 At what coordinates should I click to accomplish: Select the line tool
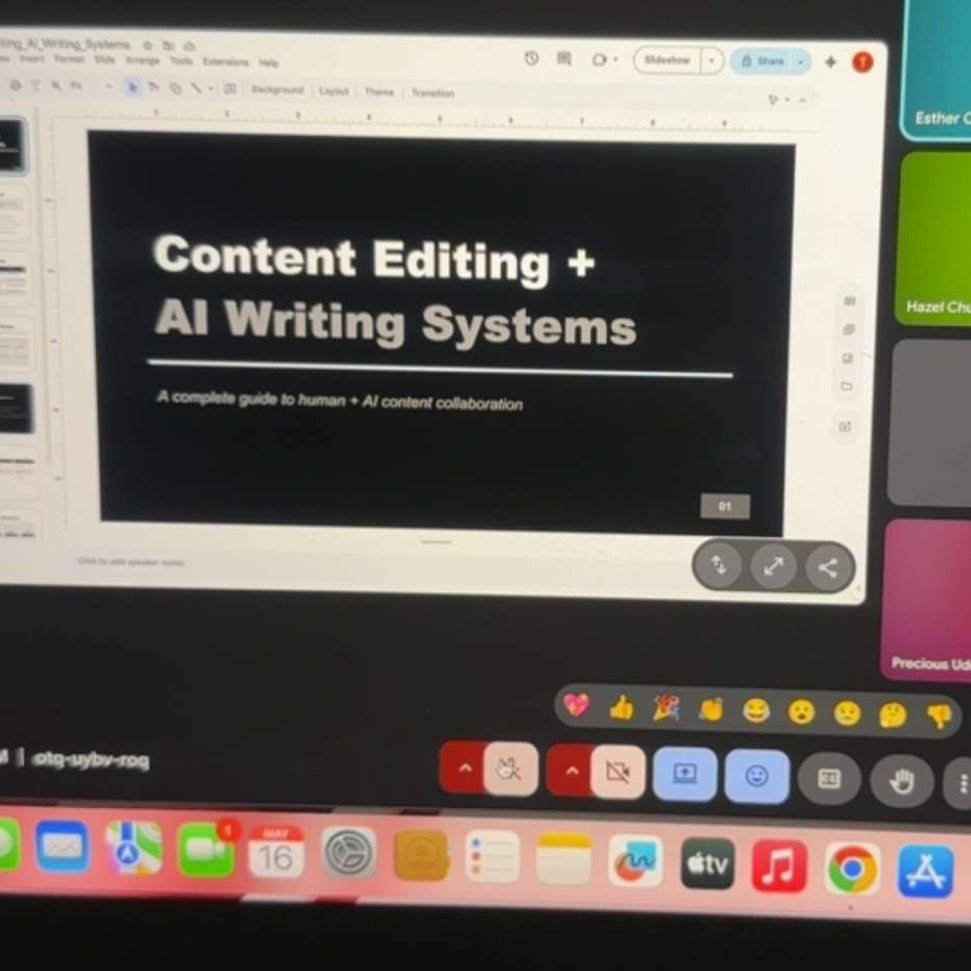tap(196, 89)
